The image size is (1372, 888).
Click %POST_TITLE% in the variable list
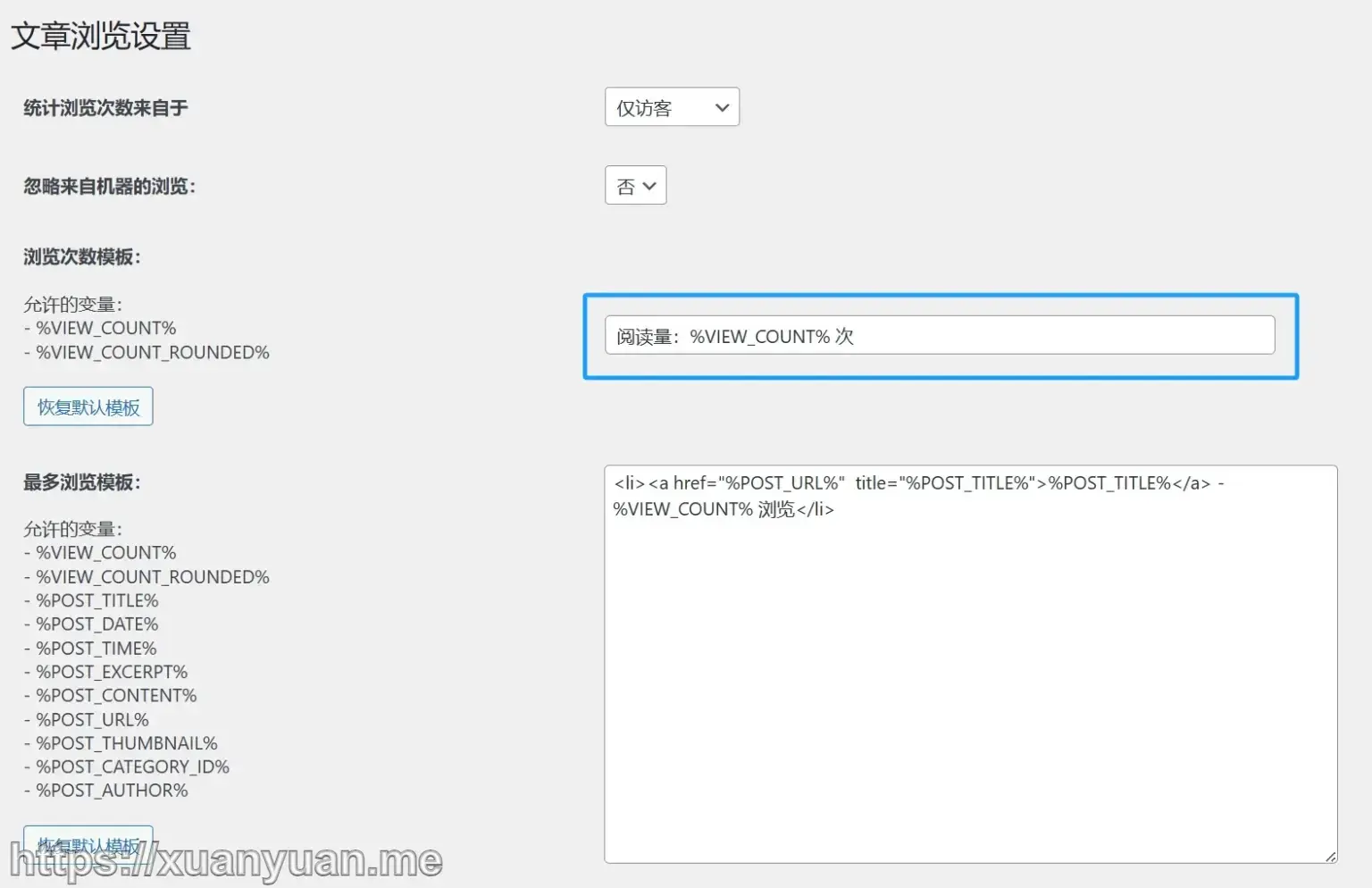click(x=97, y=601)
